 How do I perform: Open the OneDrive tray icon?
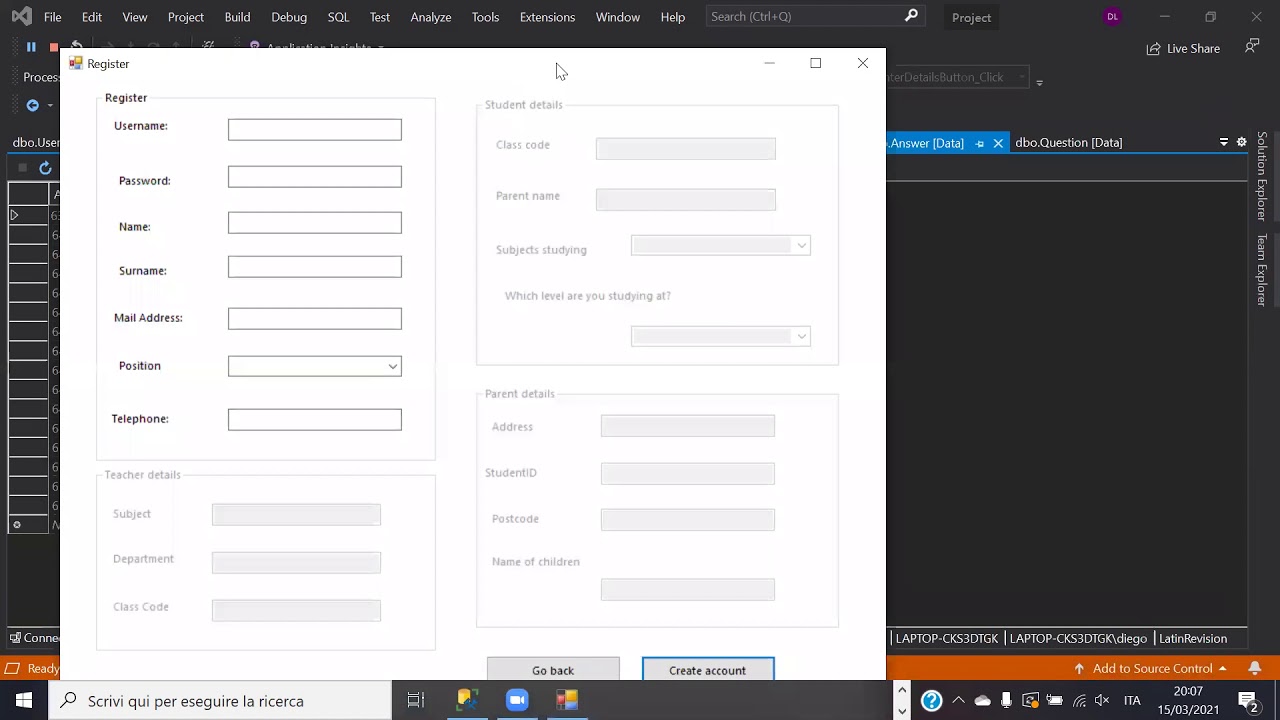(982, 701)
